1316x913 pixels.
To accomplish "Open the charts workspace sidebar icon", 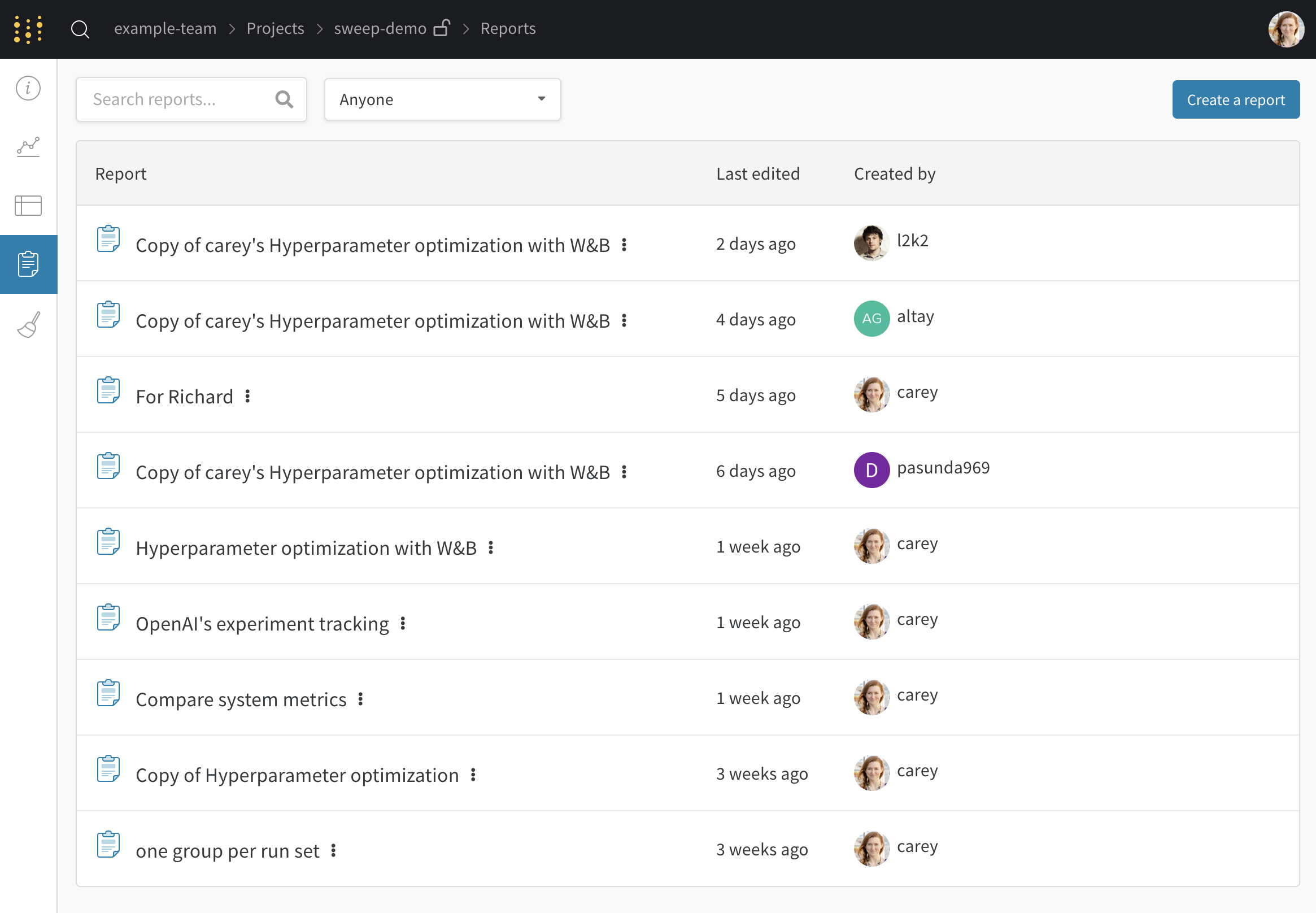I will [28, 147].
